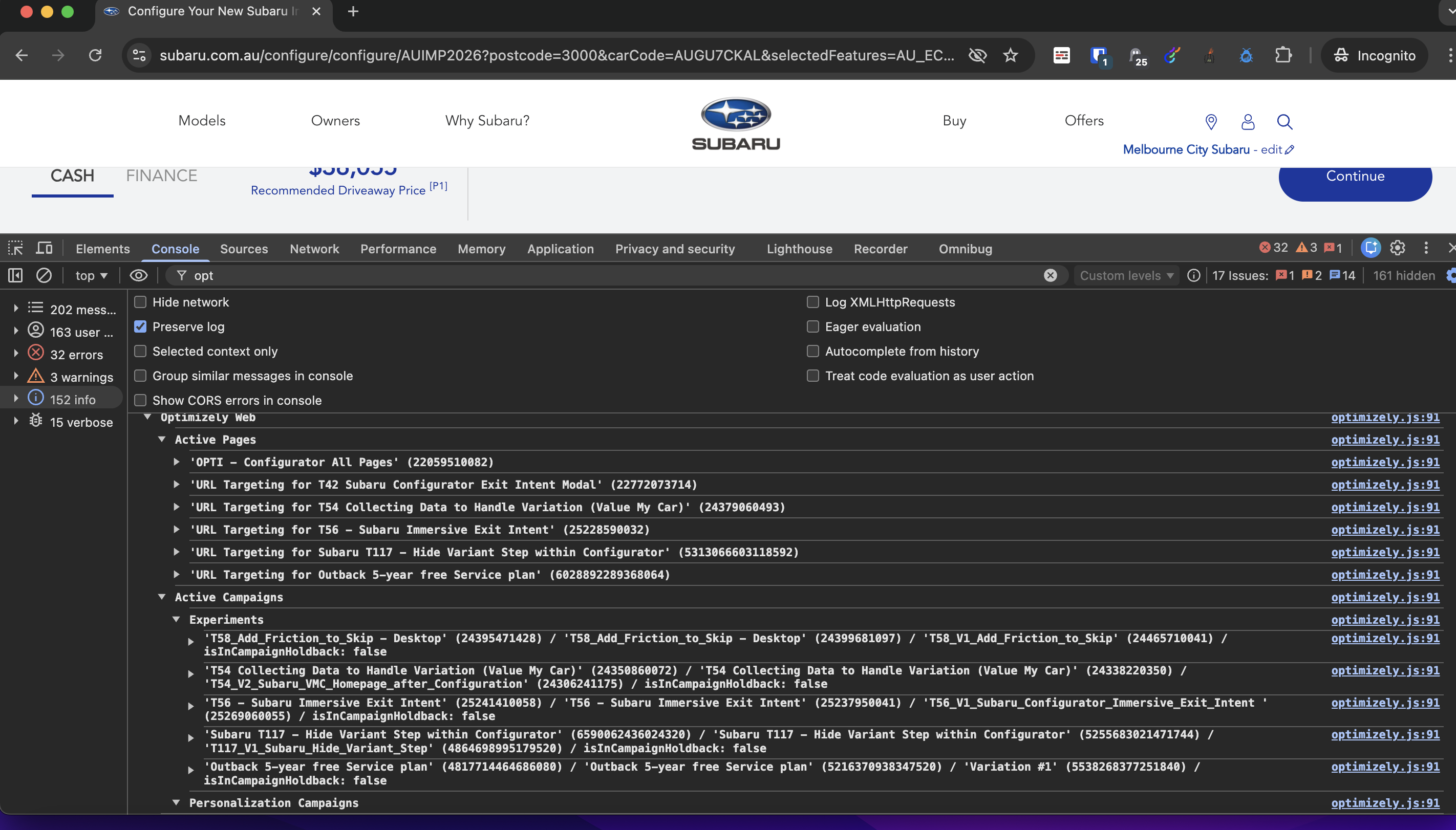The image size is (1456, 830).
Task: Switch to the Network tab
Action: tap(314, 249)
